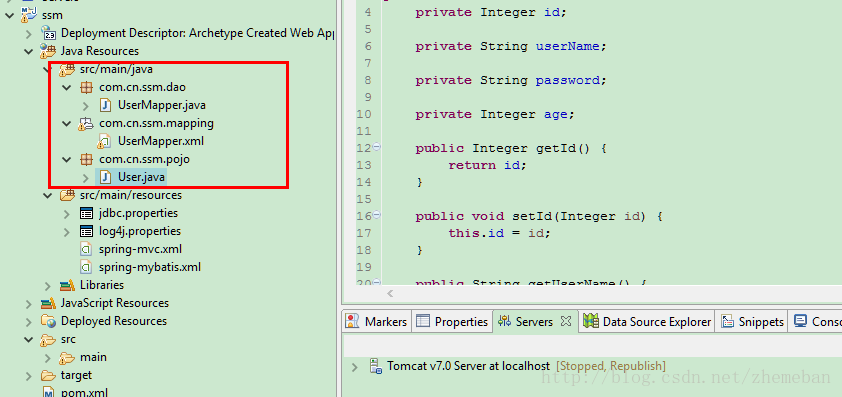Click the Tomcat v7.0 server icon
The image size is (842, 397).
375,366
